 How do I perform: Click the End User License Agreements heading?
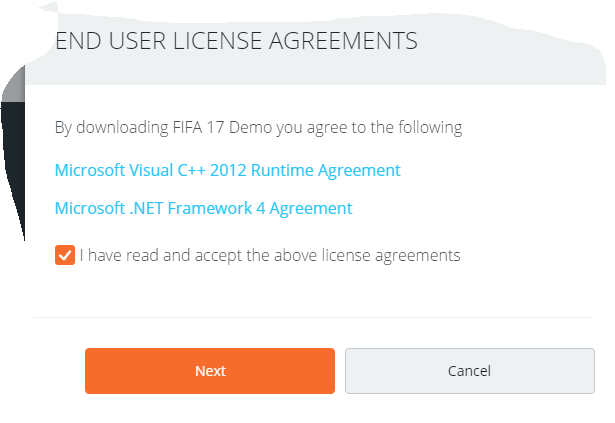coord(236,41)
